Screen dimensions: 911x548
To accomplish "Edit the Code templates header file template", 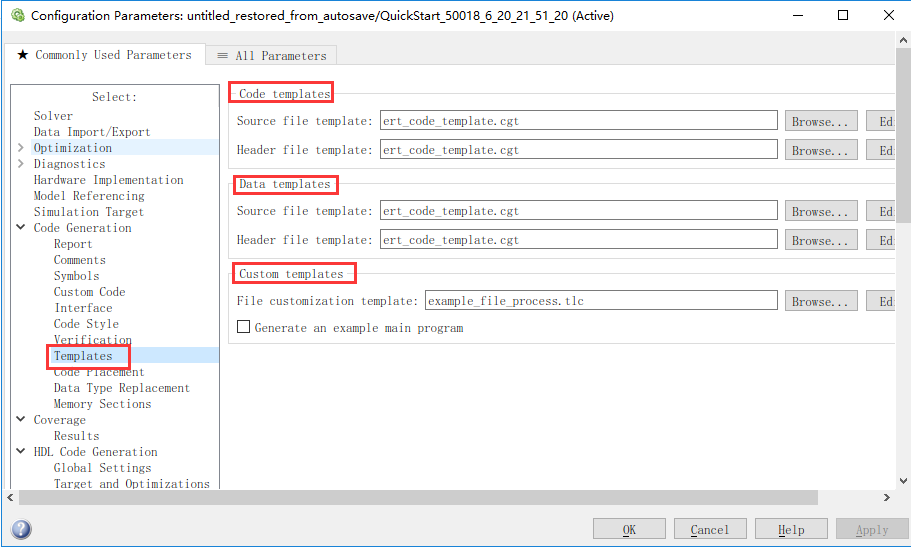I will tap(880, 151).
